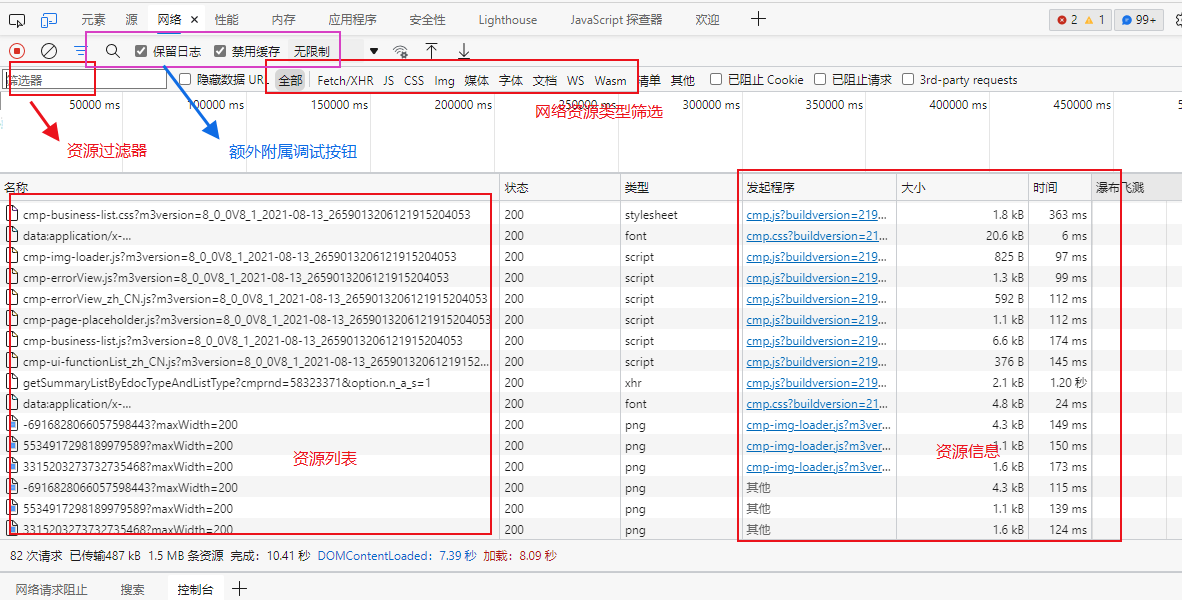Image resolution: width=1182 pixels, height=600 pixels.
Task: Enable the 已阻止 Cookie checkbox
Action: [716, 80]
